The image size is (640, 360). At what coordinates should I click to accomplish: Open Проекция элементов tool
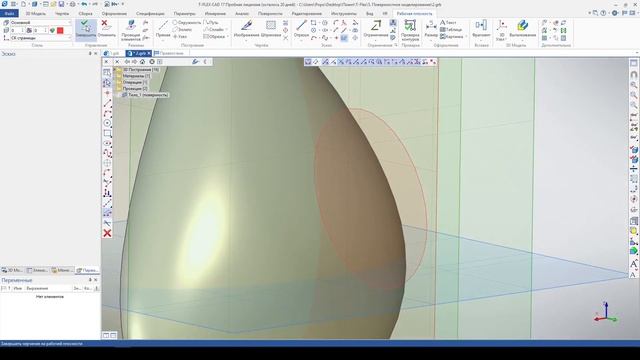coord(131,30)
